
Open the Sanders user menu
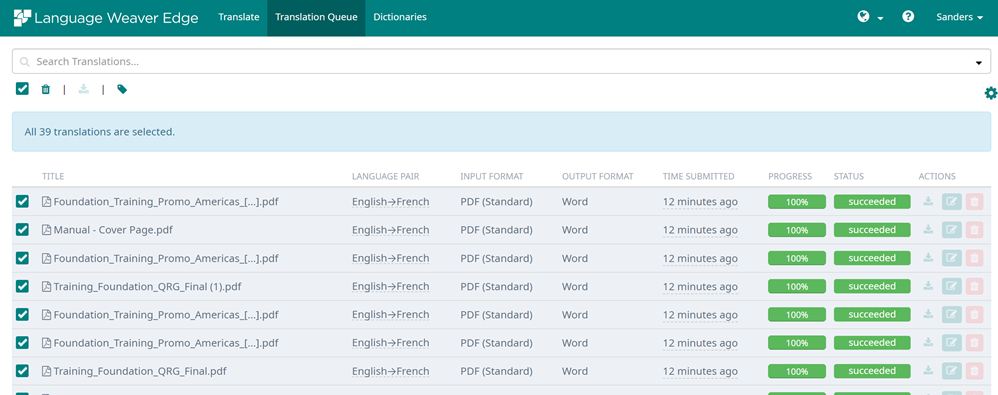point(959,18)
